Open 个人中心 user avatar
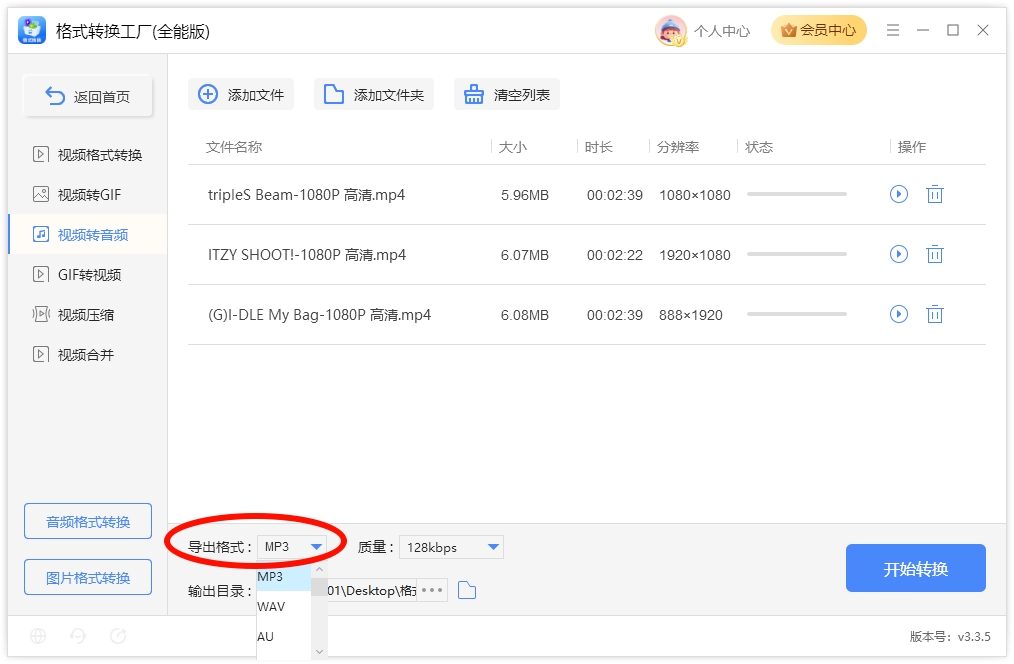1014x664 pixels. [x=671, y=30]
